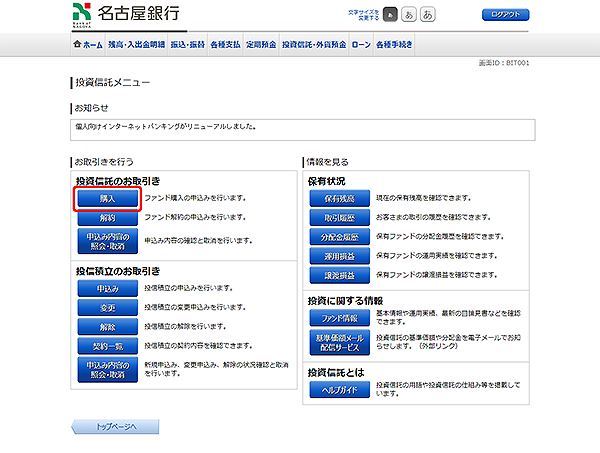Open the ファンド情報 button
This screenshot has height=453, width=600.
point(340,318)
